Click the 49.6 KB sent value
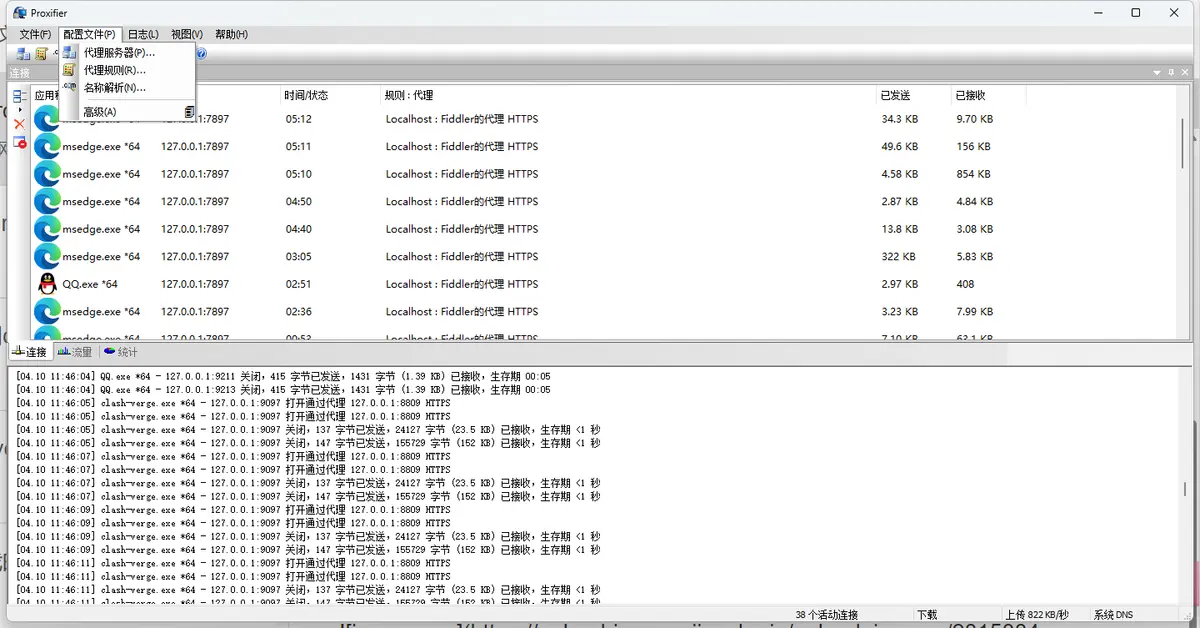 pyautogui.click(x=900, y=147)
